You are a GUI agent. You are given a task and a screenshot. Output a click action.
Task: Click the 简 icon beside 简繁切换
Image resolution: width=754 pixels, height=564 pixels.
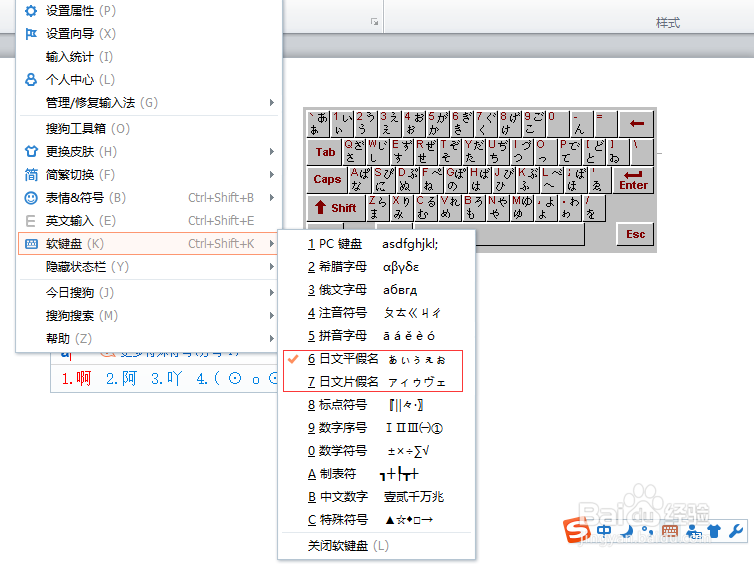pyautogui.click(x=31, y=175)
